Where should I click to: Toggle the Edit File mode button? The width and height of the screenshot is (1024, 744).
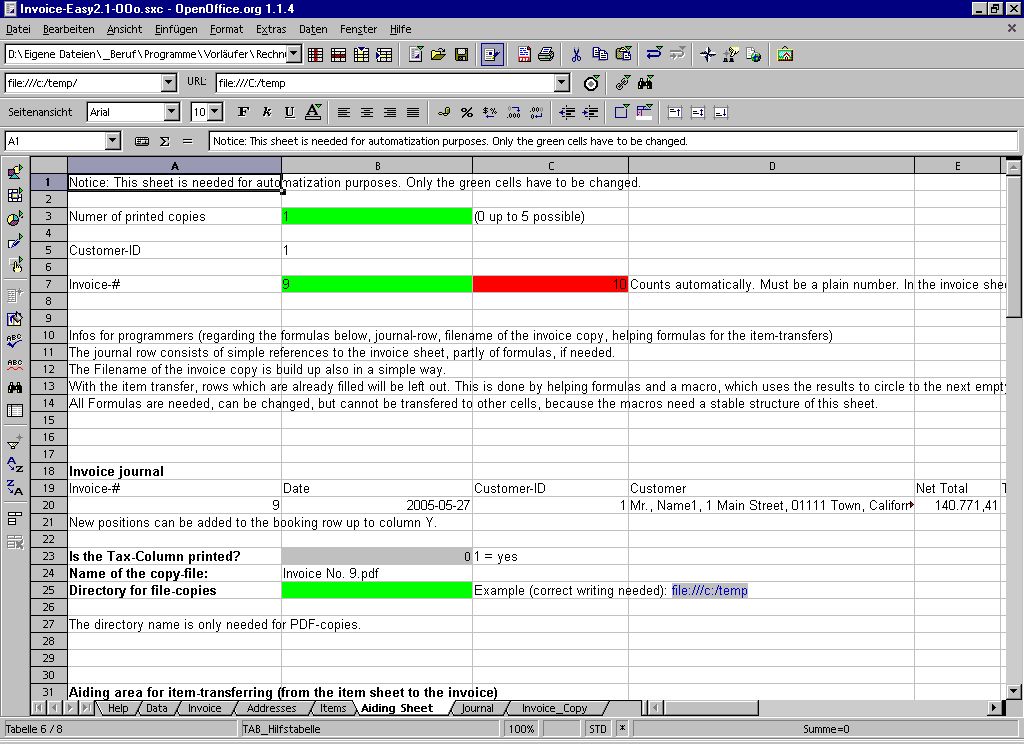click(491, 54)
